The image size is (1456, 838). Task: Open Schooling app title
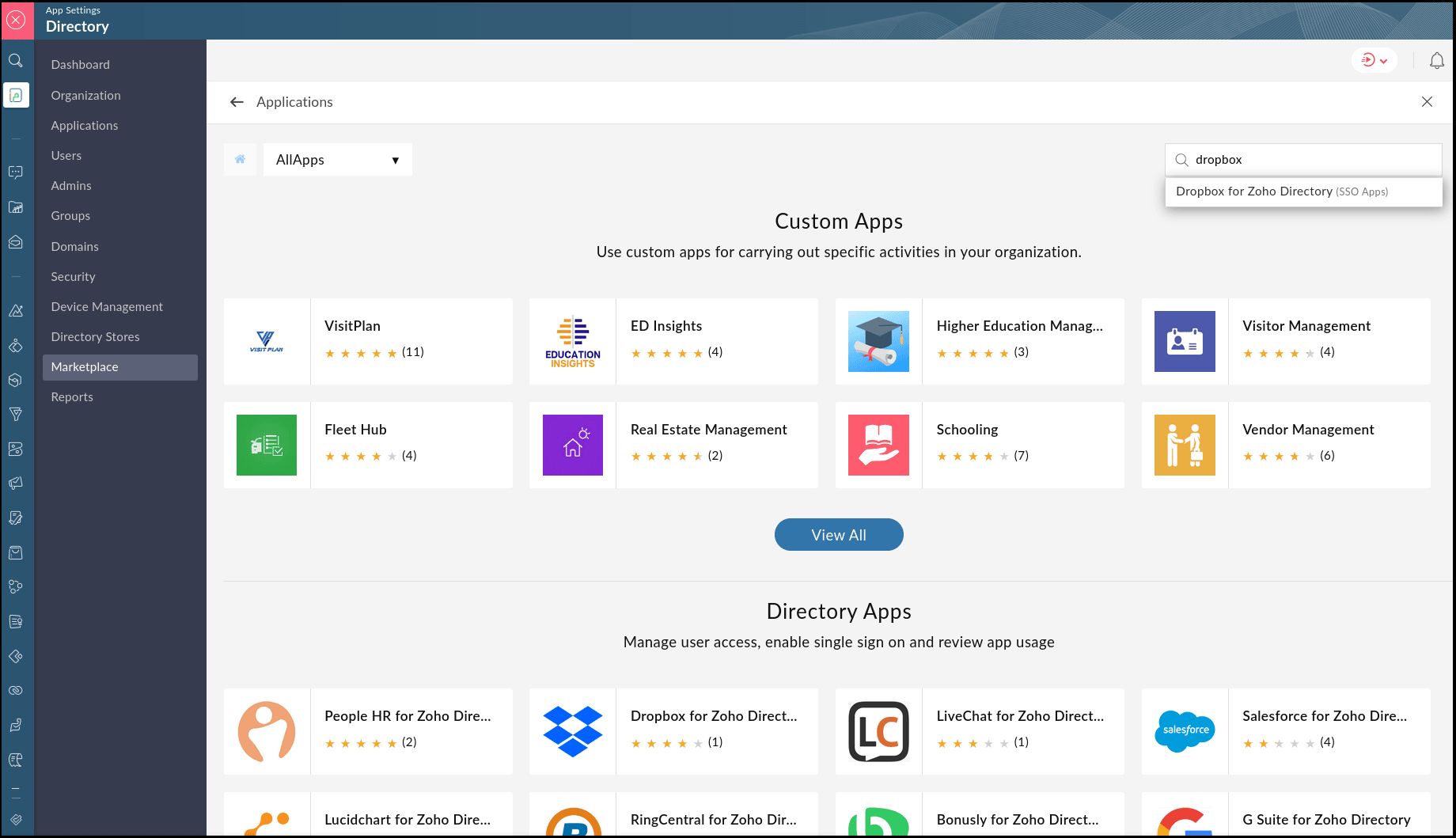pos(967,430)
